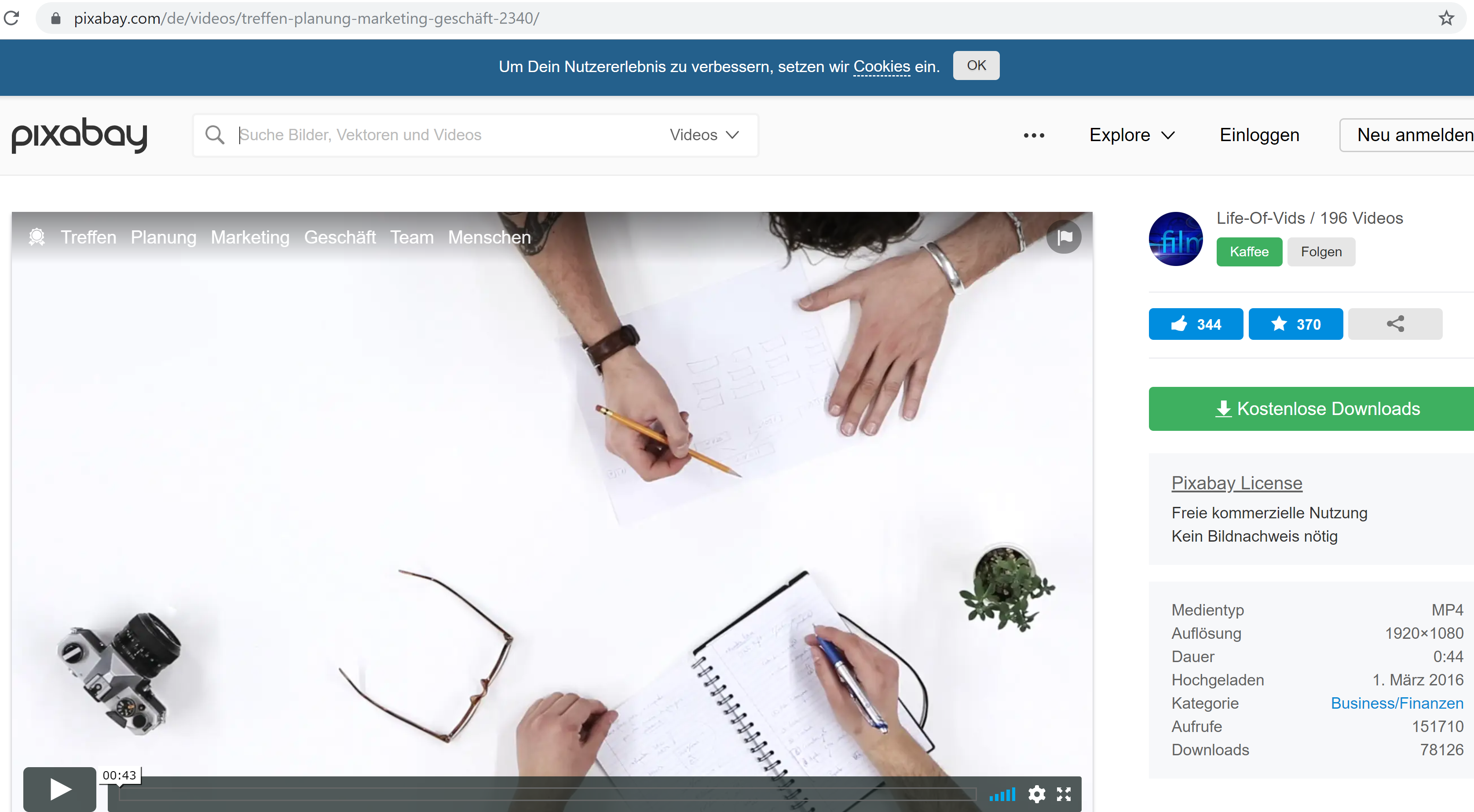Open video settings gear icon
1474x812 pixels.
coord(1036,794)
